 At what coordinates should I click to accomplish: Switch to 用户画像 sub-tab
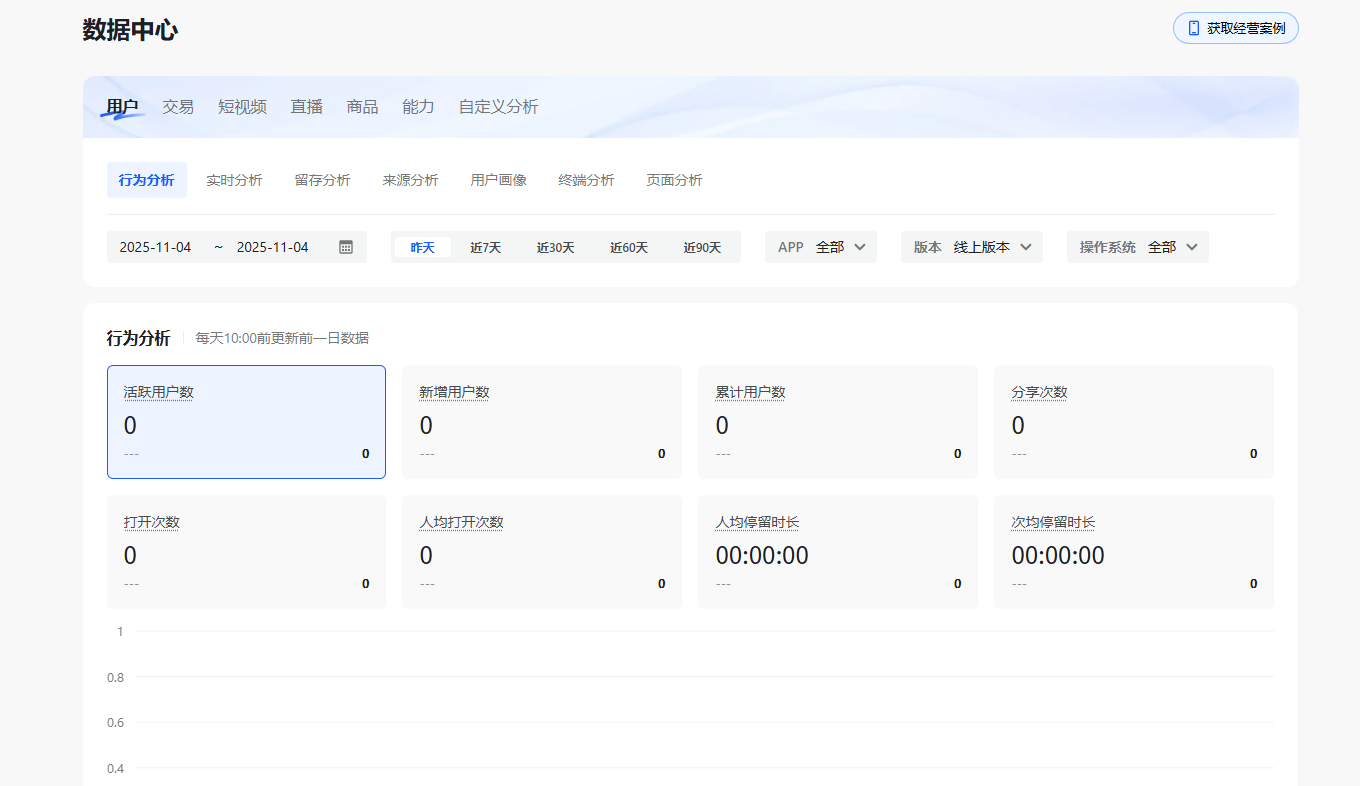498,180
